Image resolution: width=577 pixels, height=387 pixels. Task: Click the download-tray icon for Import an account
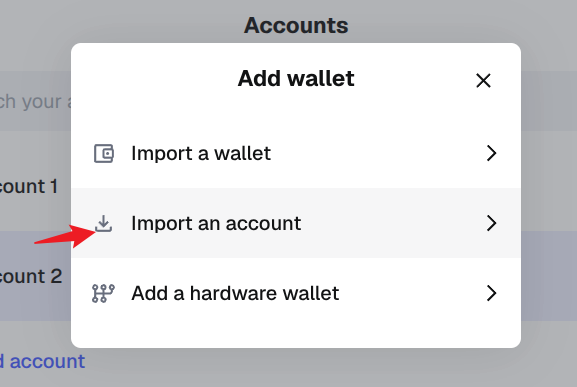[103, 223]
